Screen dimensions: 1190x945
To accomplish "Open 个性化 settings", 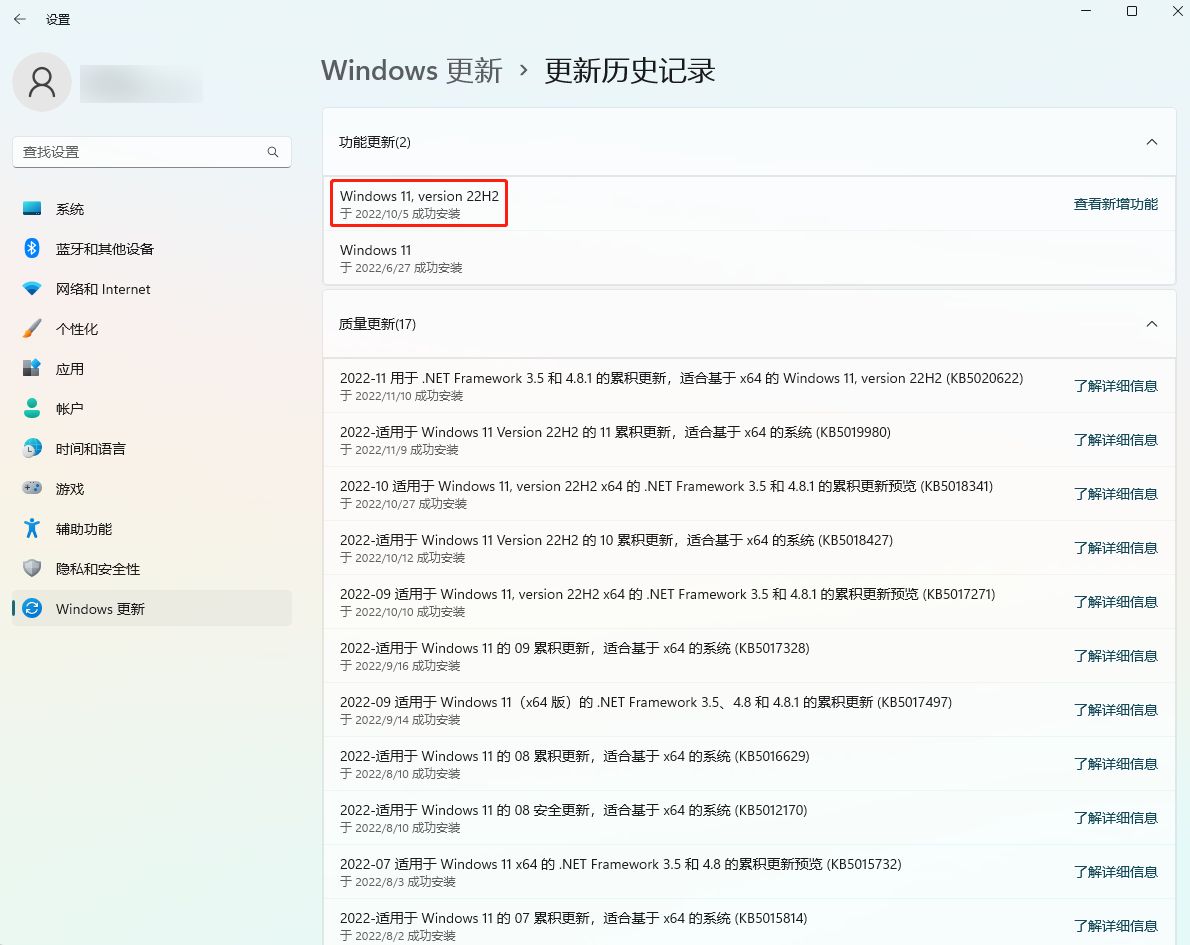I will (x=152, y=329).
